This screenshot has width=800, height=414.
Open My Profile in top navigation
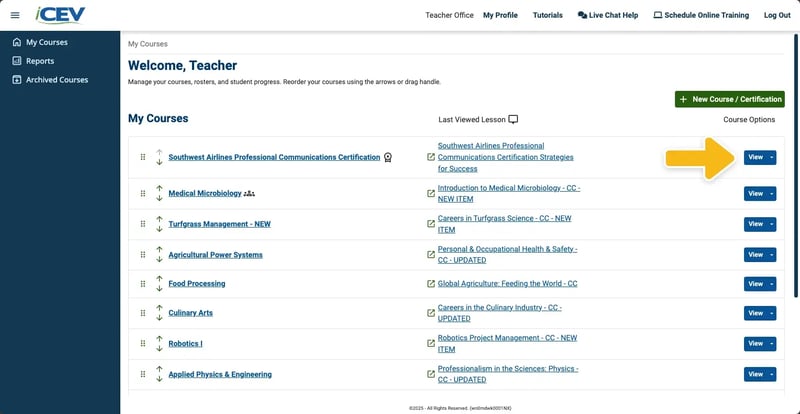[501, 15]
